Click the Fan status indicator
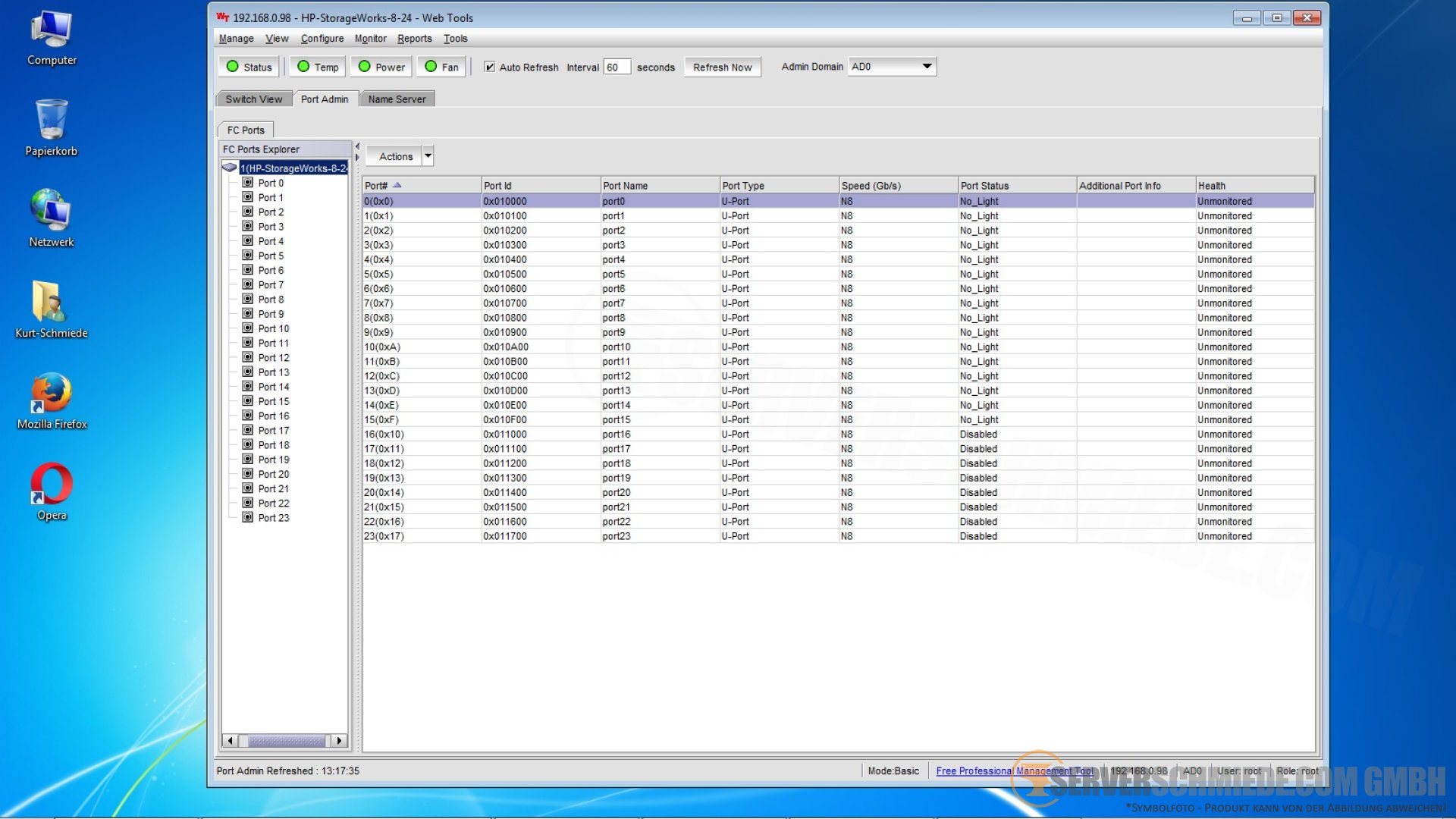This screenshot has width=1456, height=819. coord(441,67)
